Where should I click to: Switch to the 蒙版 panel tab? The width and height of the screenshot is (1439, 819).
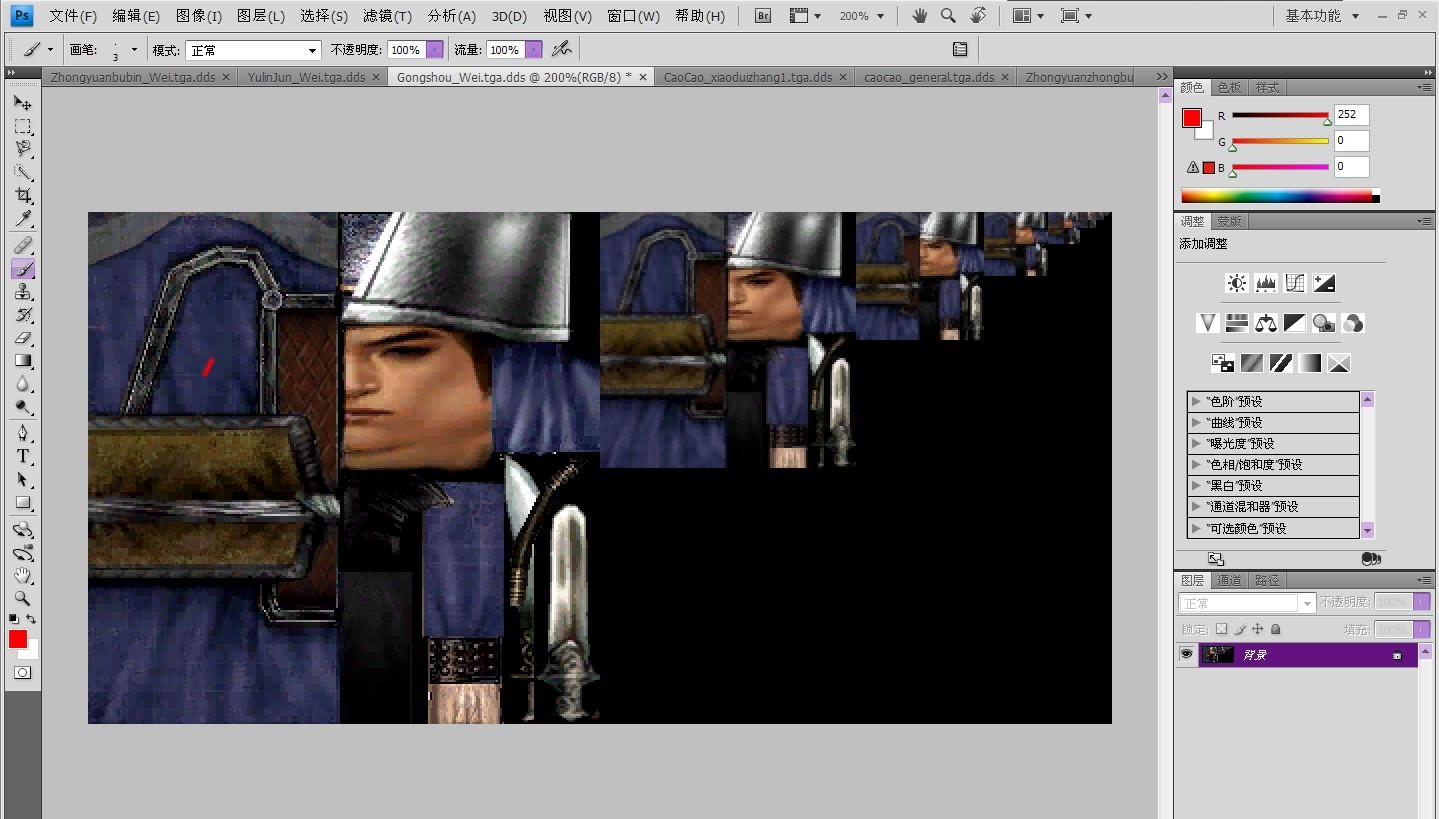tap(1230, 221)
